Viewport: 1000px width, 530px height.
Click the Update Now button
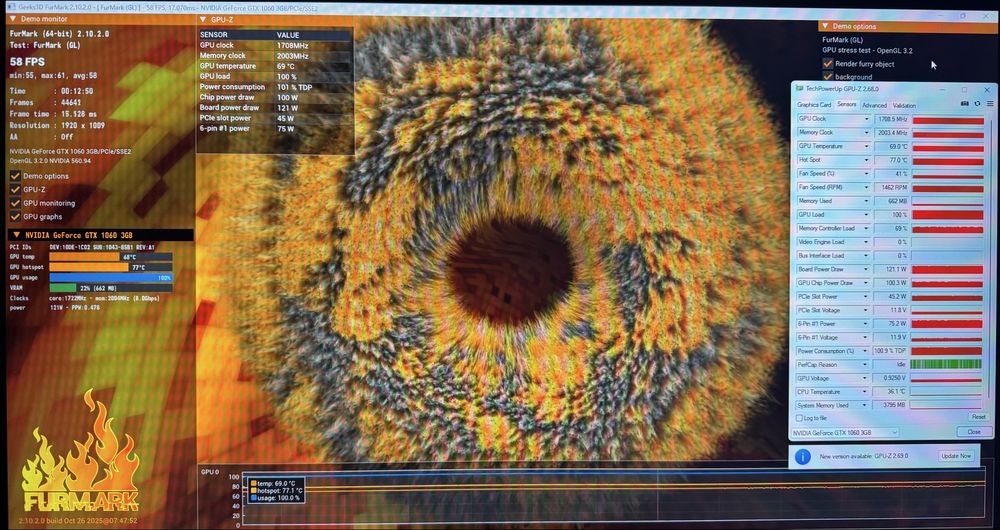956,457
